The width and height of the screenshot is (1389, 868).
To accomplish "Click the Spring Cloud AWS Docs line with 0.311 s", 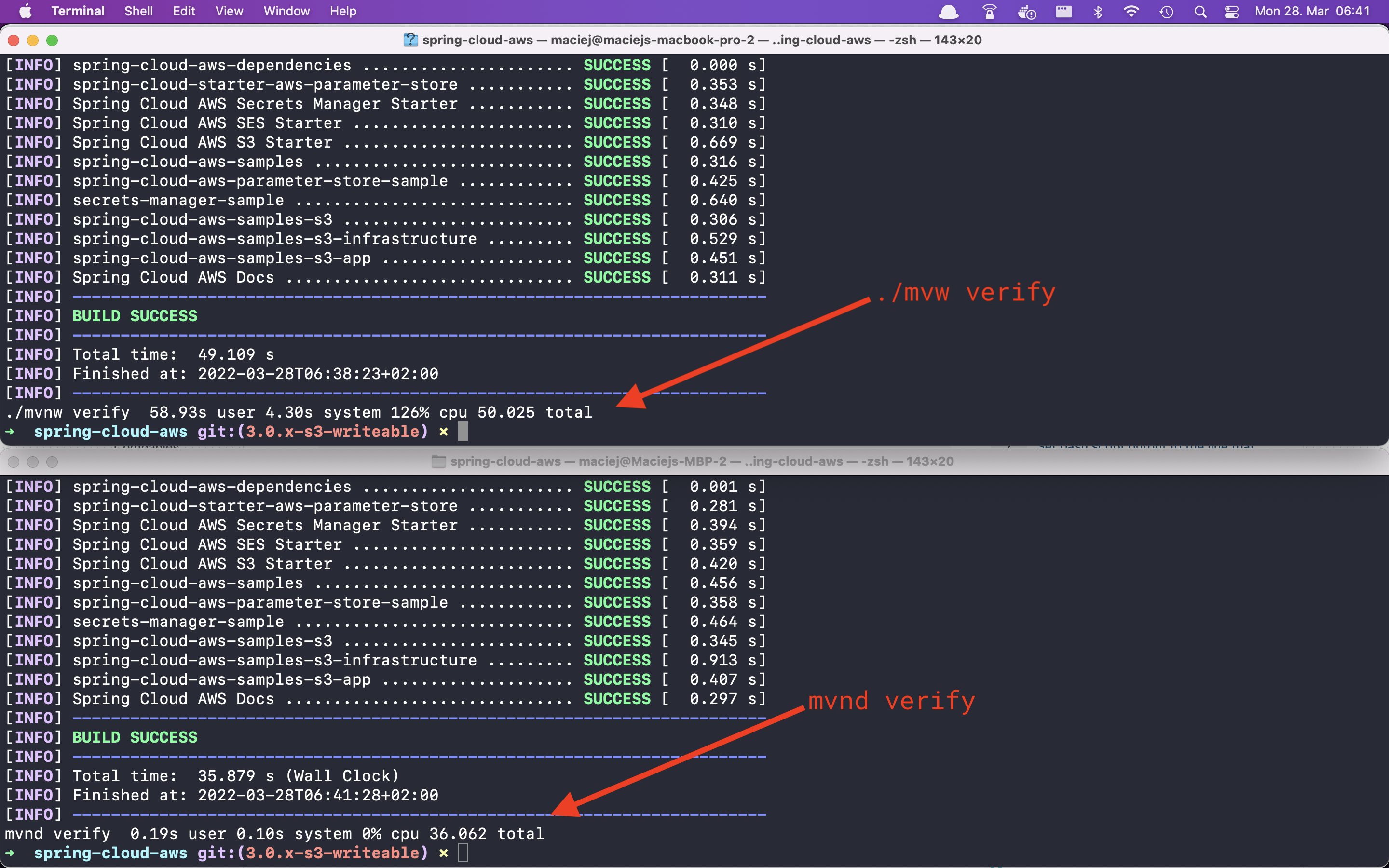I will coord(386,277).
